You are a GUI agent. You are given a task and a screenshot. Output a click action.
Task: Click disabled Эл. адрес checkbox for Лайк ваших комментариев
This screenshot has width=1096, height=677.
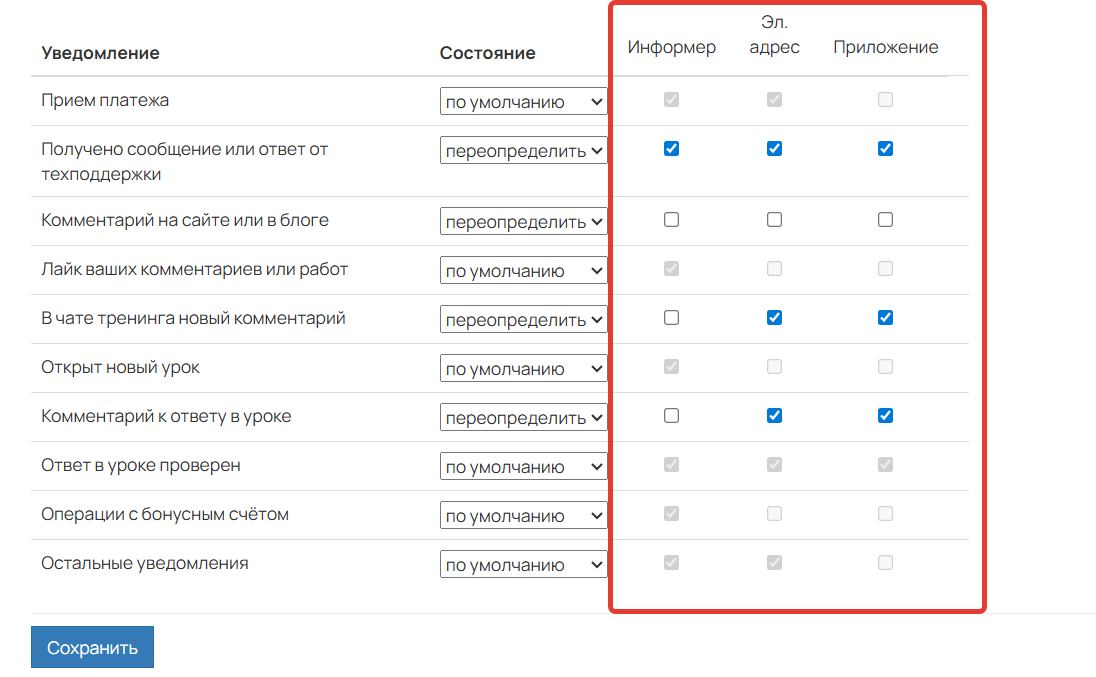(774, 269)
